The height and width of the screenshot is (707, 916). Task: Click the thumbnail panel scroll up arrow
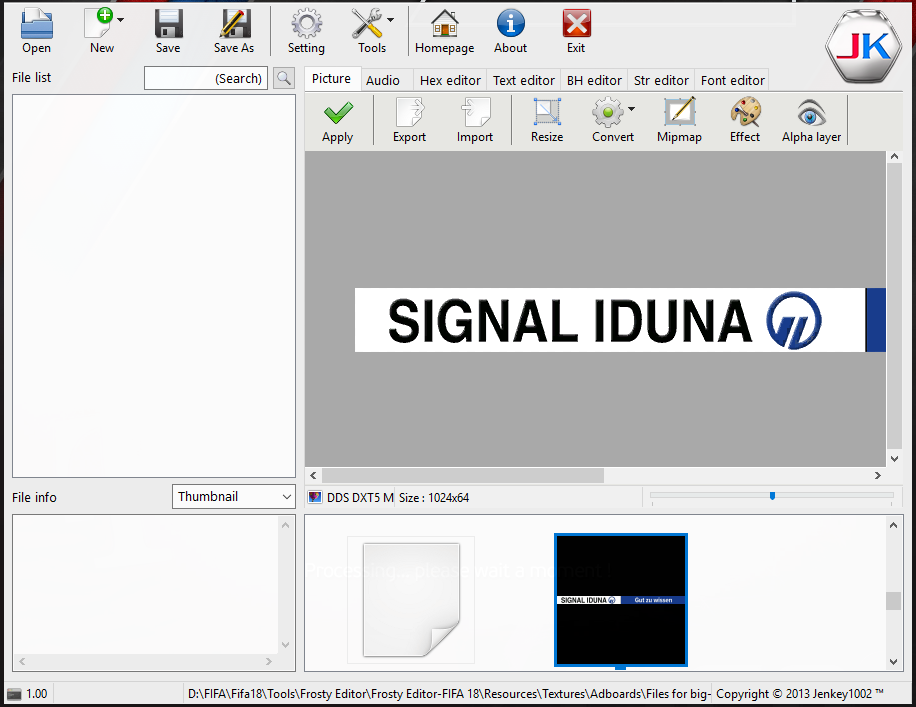[x=893, y=525]
